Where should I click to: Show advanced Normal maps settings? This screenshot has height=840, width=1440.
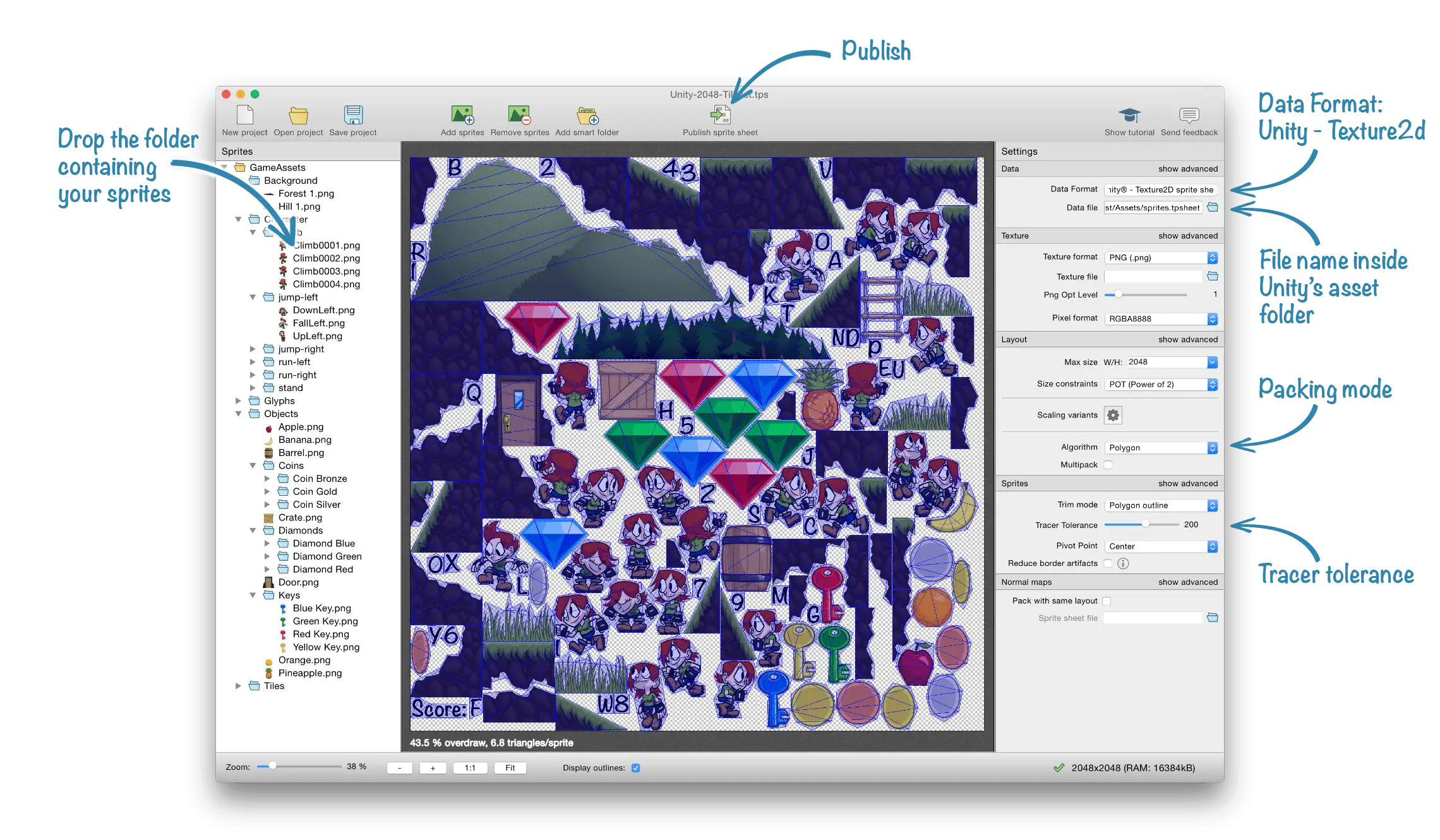pyautogui.click(x=1187, y=582)
